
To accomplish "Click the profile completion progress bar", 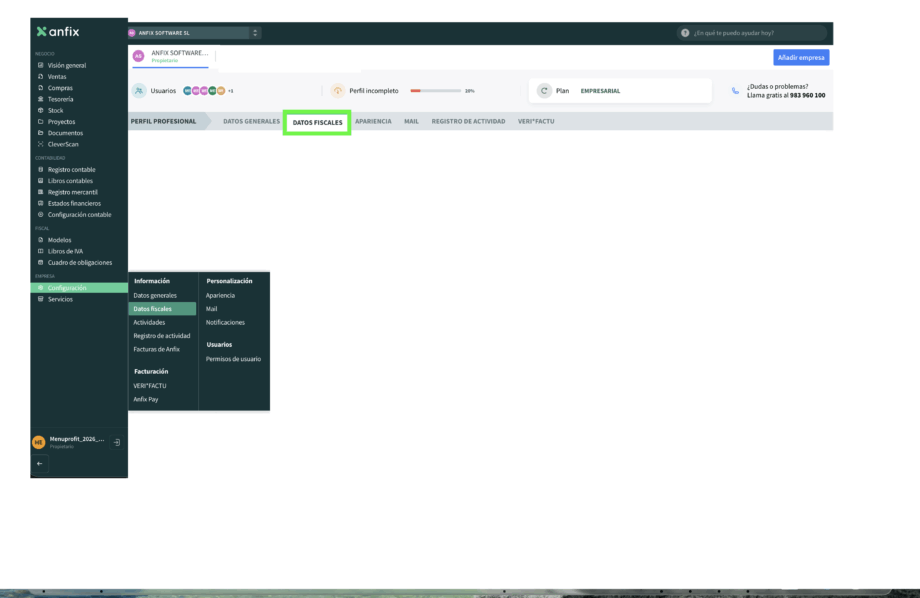I will pos(435,91).
